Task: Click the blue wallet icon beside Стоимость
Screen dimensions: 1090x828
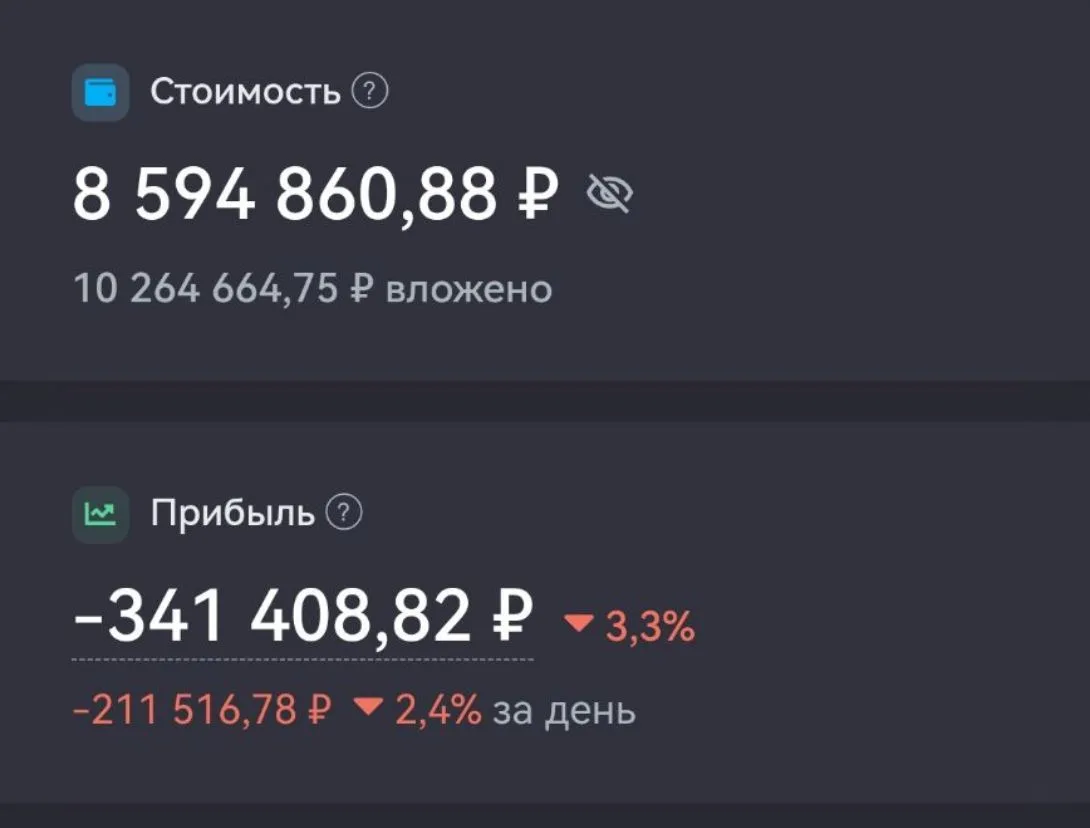Action: click(100, 92)
